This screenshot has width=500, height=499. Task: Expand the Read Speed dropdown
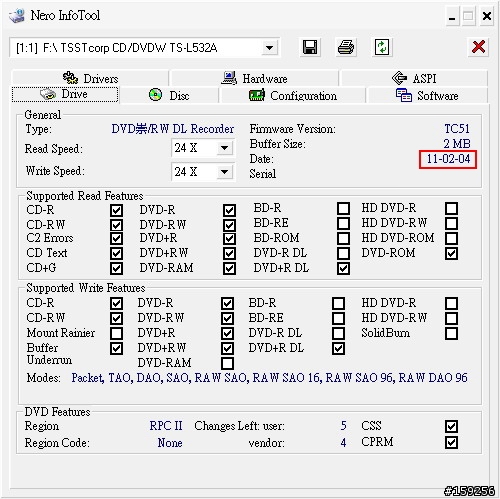coord(224,148)
